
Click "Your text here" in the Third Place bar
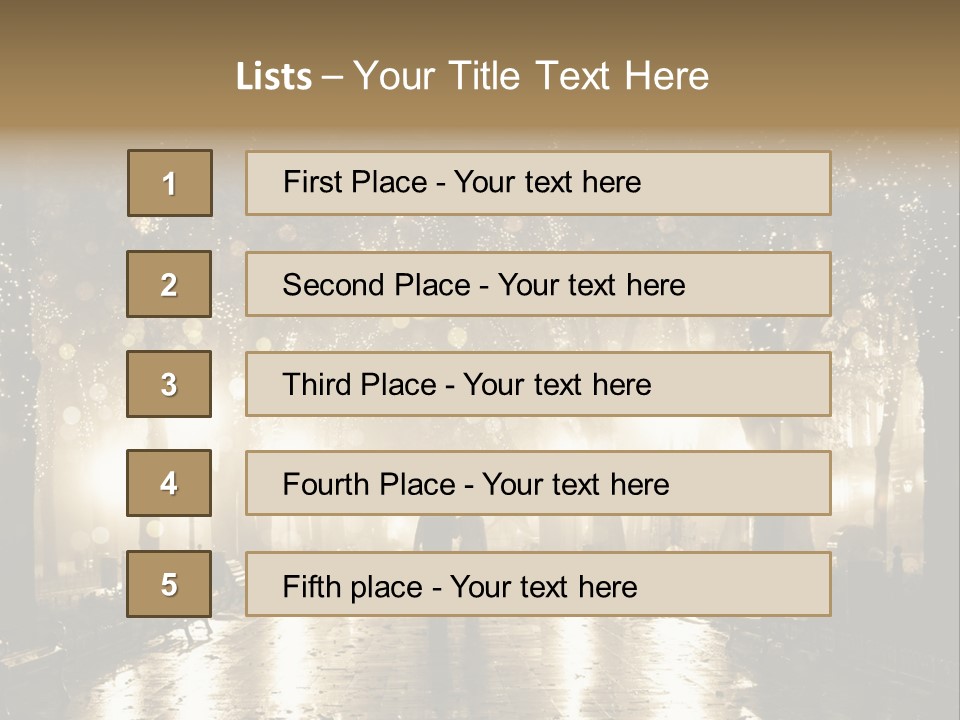557,385
